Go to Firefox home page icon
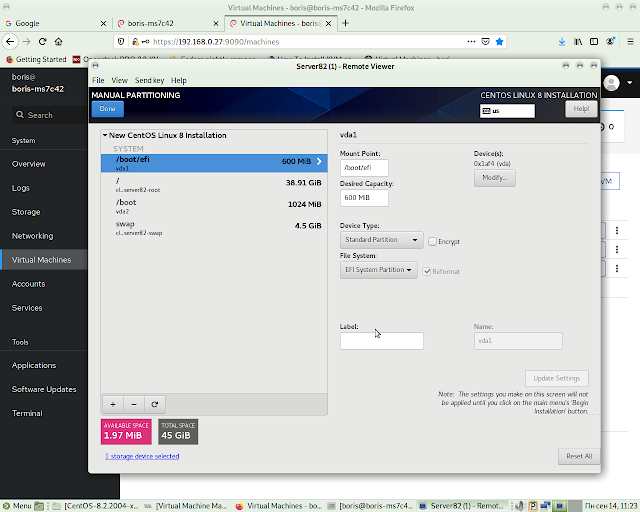Viewport: 640px width, 512px height. click(x=58, y=41)
